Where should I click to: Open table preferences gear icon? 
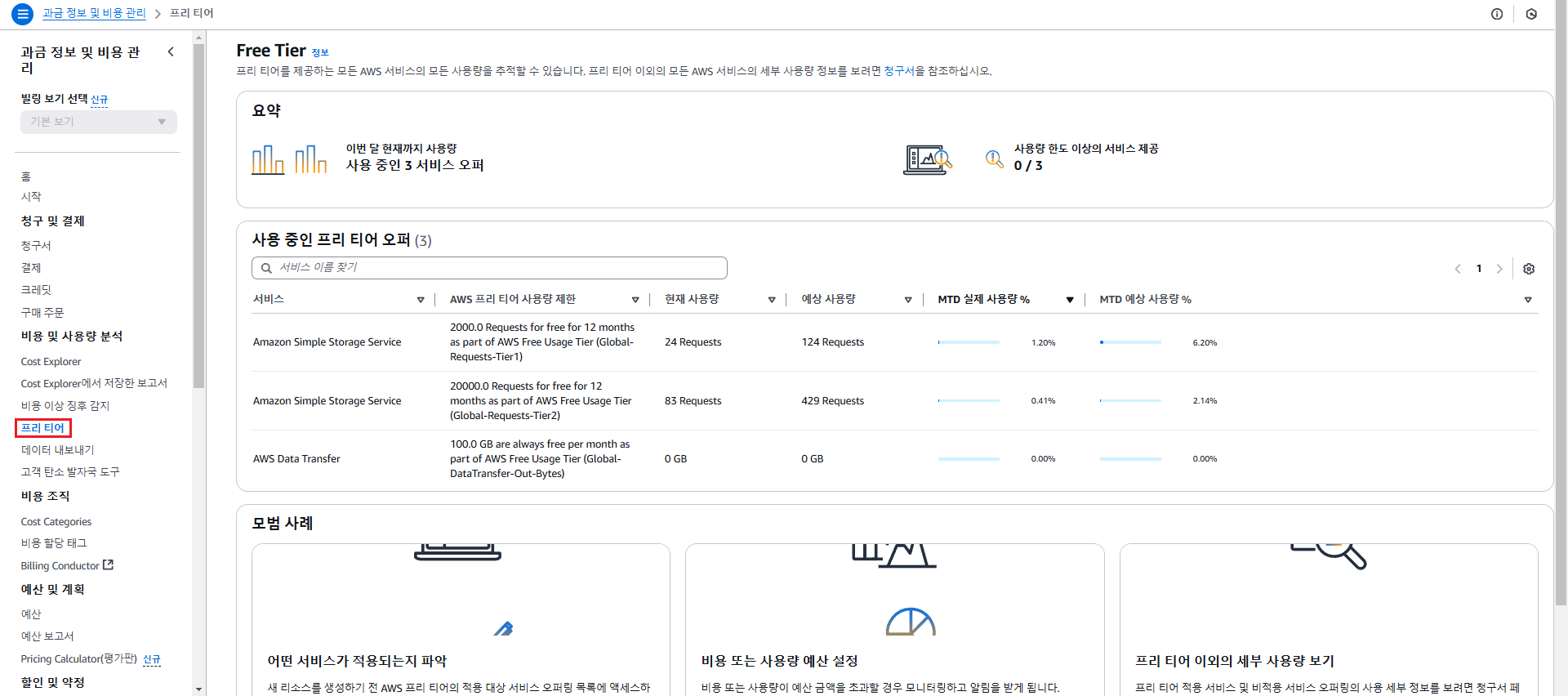point(1529,269)
